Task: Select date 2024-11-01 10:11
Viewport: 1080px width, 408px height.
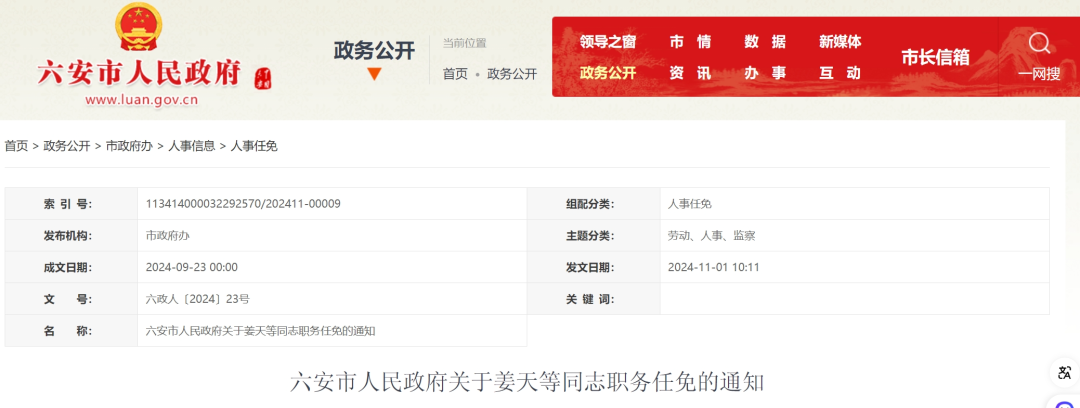Action: click(714, 267)
